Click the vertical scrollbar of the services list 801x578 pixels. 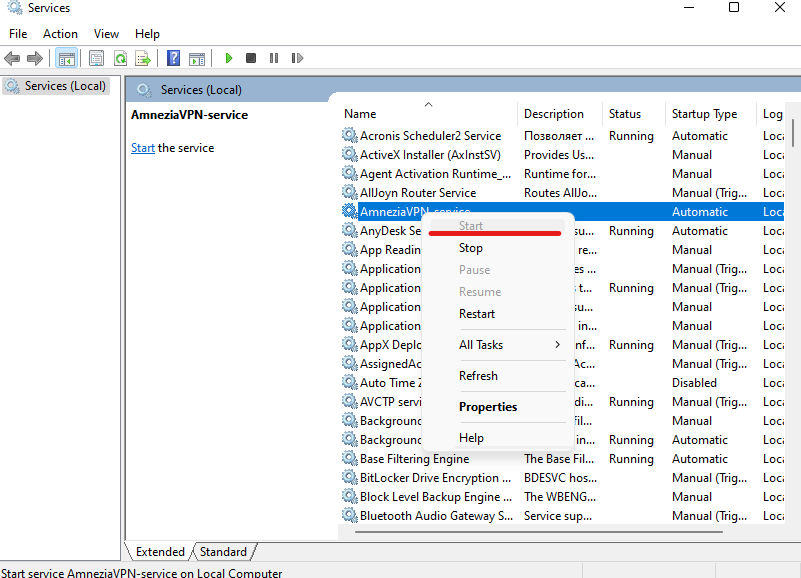pos(792,300)
